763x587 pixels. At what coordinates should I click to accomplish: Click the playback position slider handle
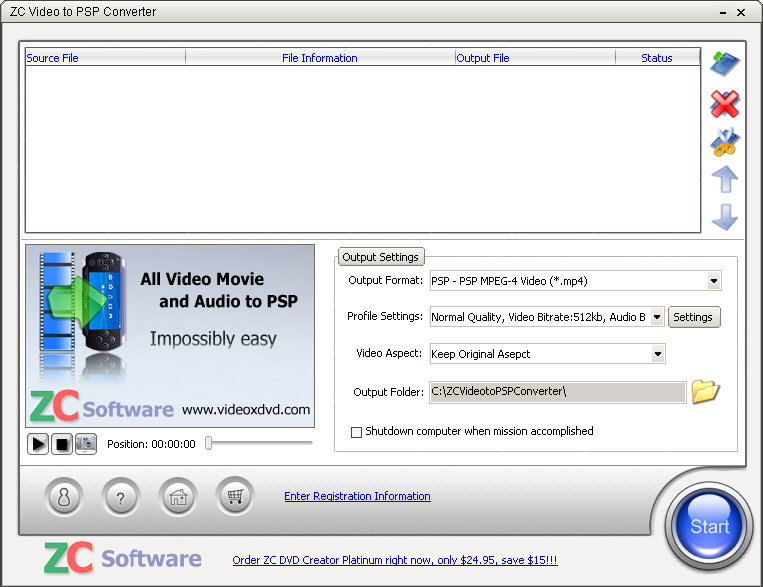(x=209, y=443)
